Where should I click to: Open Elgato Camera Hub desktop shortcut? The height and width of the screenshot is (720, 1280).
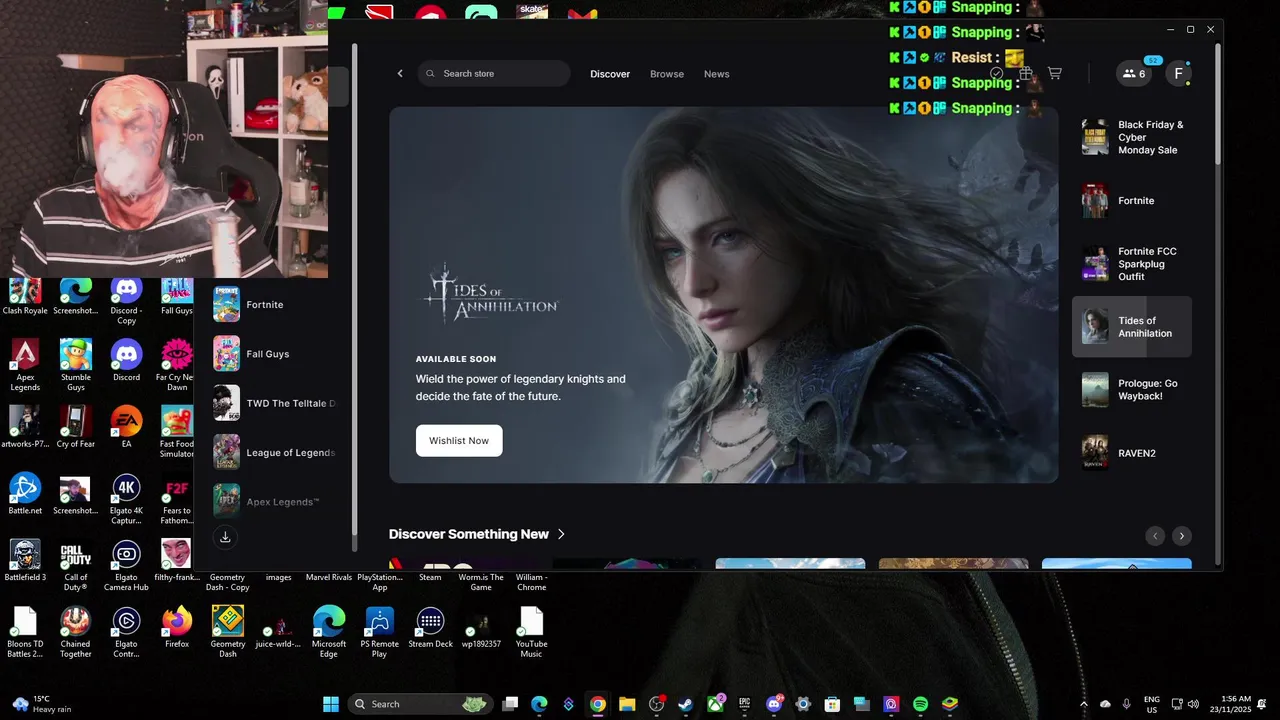pos(126,566)
